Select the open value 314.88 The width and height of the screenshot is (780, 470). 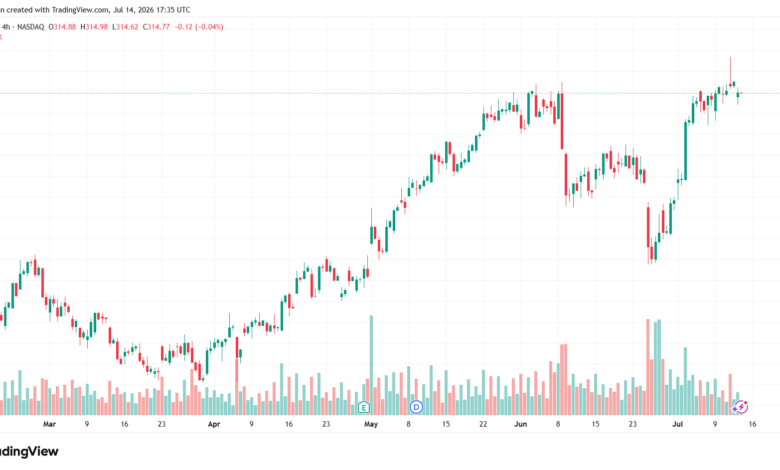[65, 27]
